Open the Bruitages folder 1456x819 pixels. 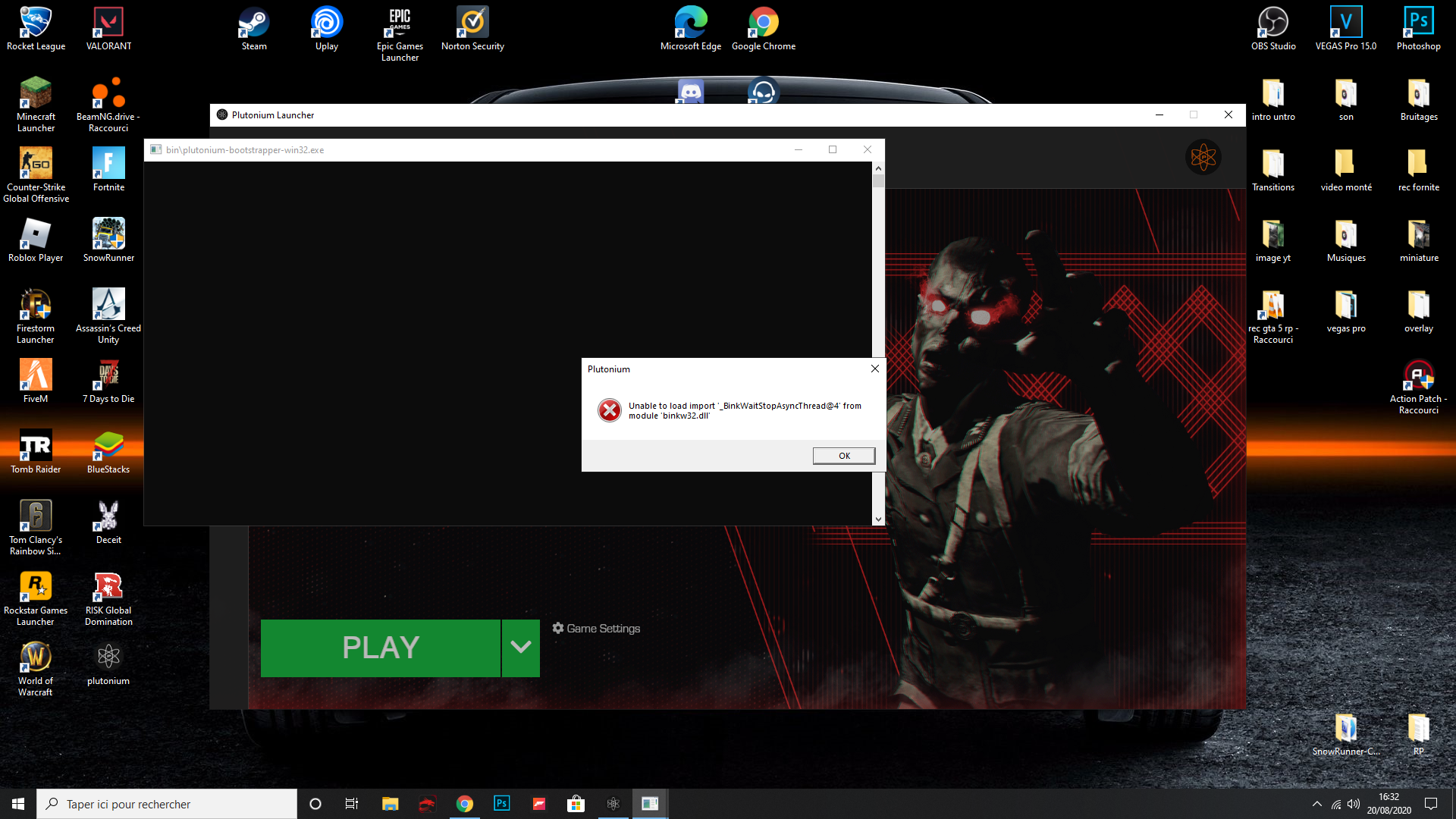1419,99
